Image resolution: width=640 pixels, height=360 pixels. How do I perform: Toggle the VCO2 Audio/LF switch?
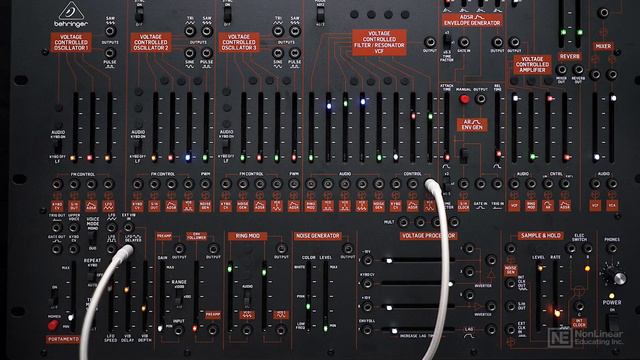[x=138, y=147]
